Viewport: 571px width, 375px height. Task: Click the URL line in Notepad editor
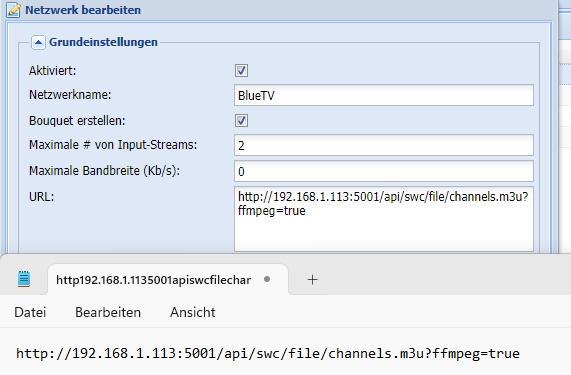tap(268, 354)
